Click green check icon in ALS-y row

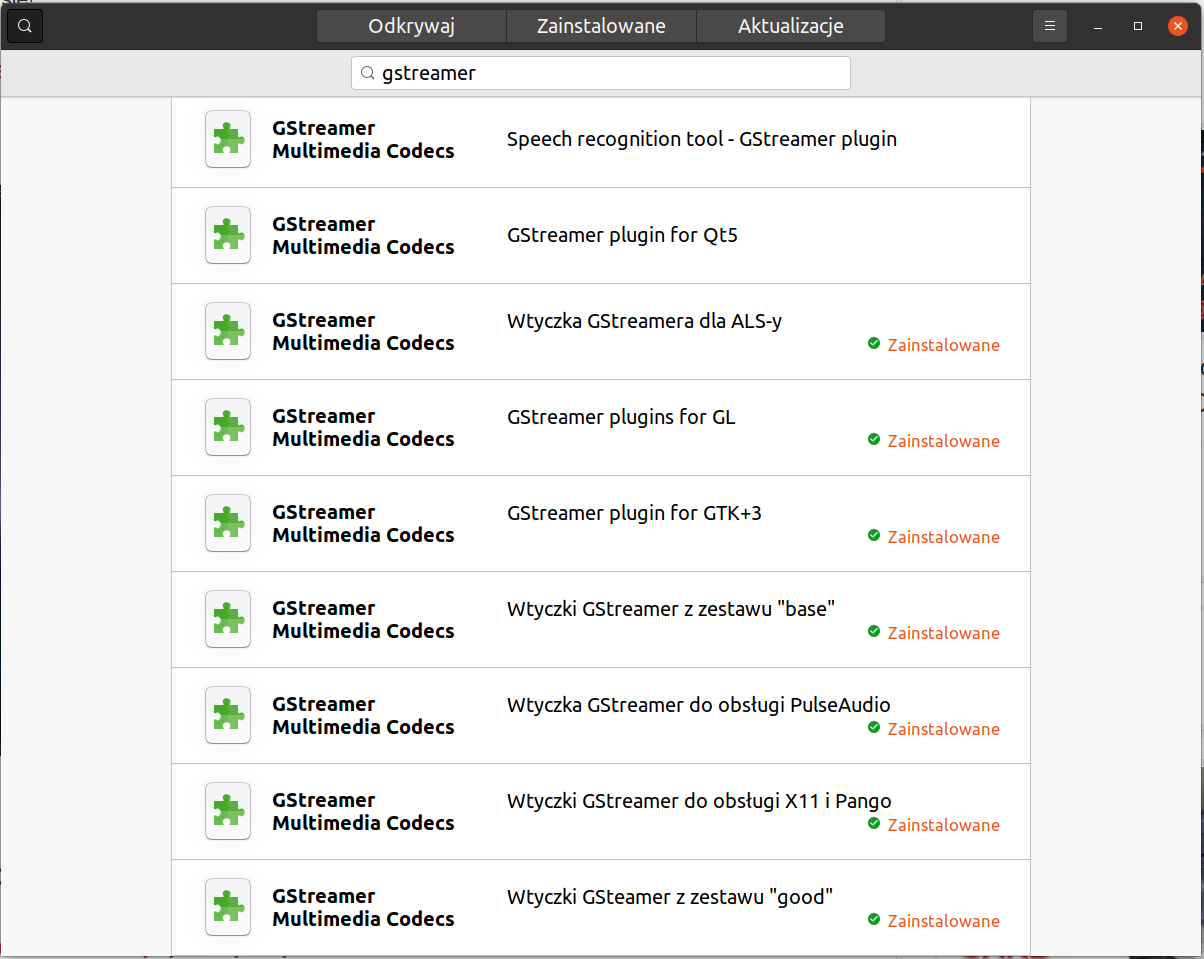tap(874, 343)
